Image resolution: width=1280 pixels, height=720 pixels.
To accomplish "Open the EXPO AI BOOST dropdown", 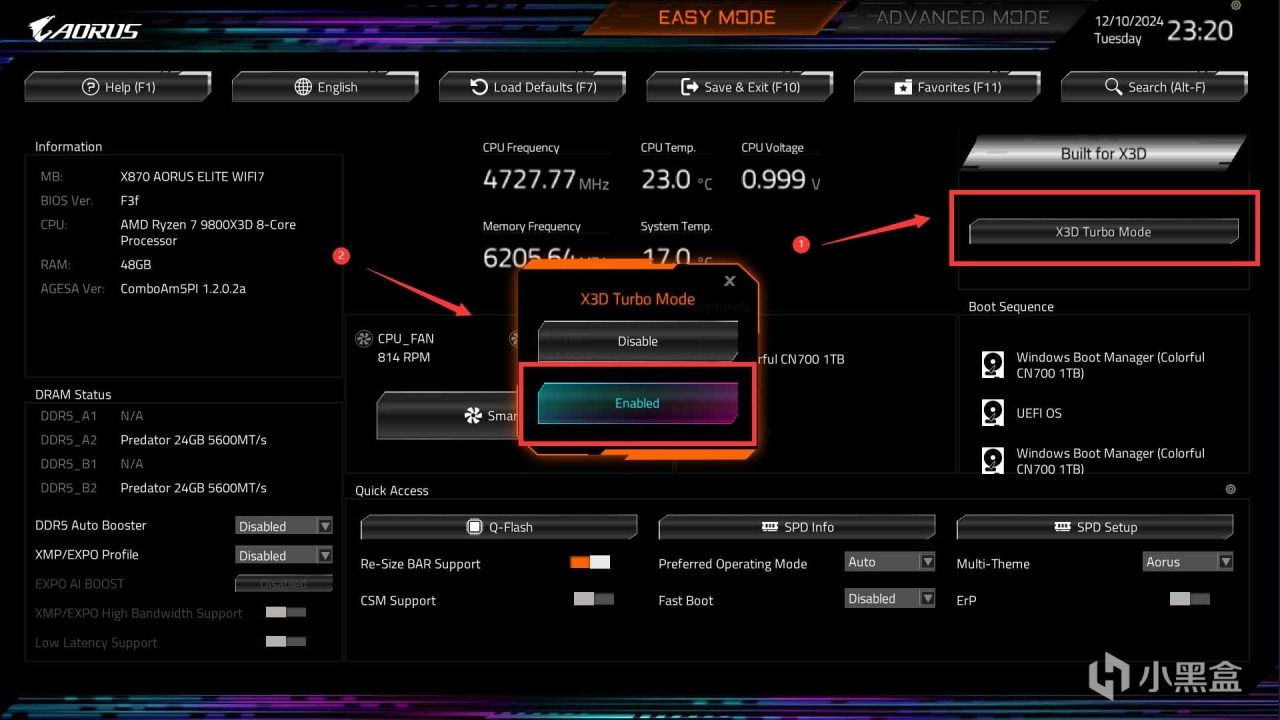I will (x=284, y=584).
